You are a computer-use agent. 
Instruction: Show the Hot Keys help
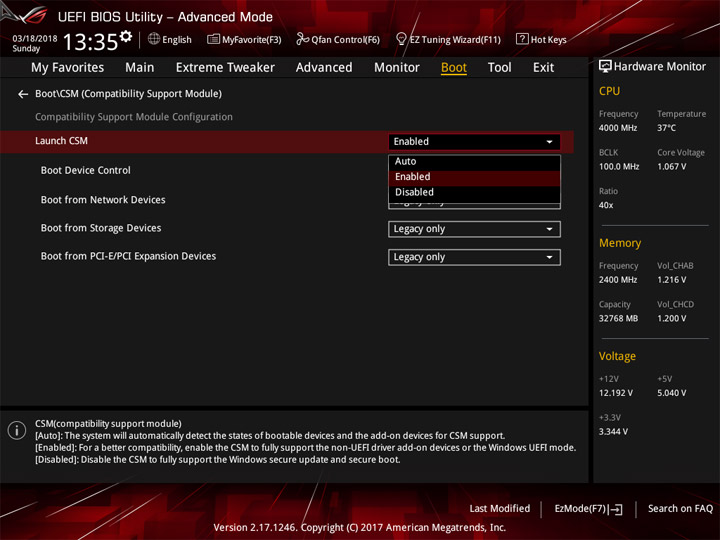click(541, 39)
